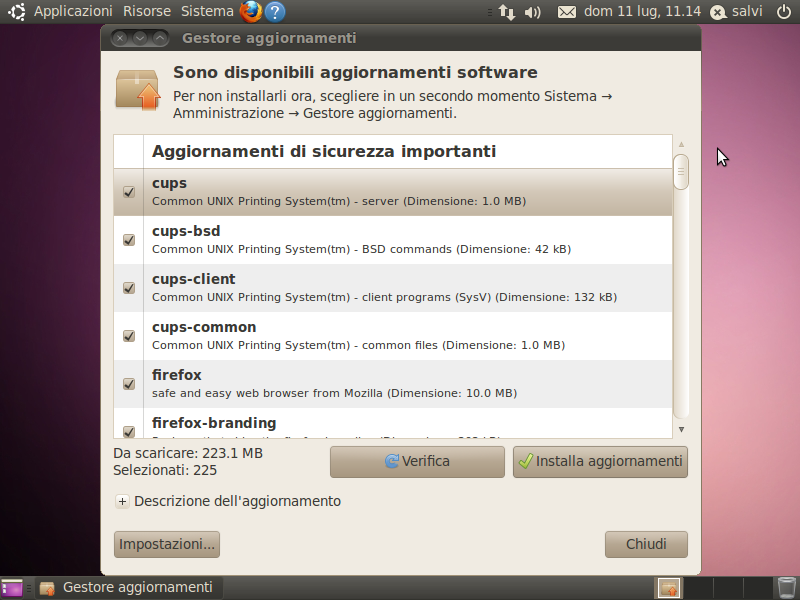
Task: Click the network connection icon
Action: [x=507, y=12]
